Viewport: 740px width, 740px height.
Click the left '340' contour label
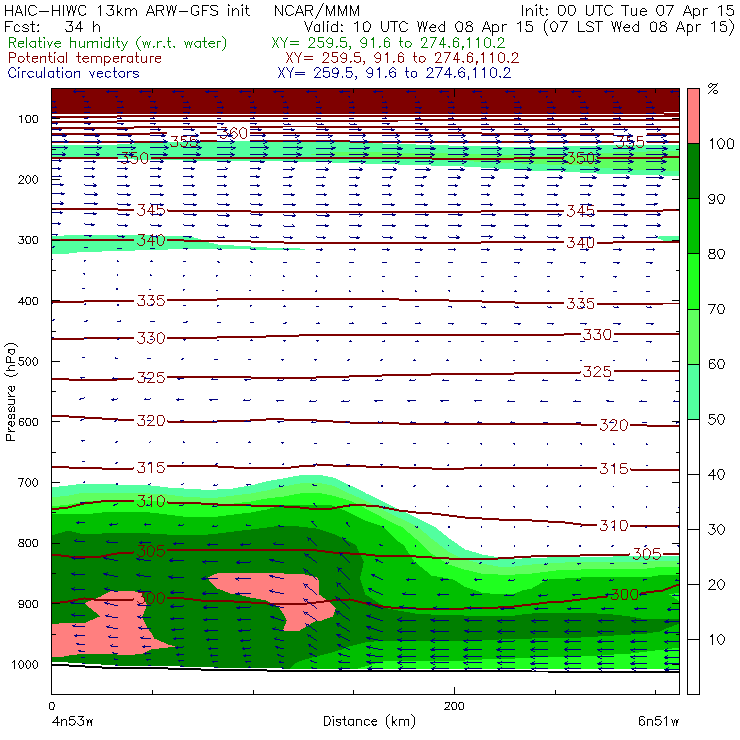[x=151, y=240]
